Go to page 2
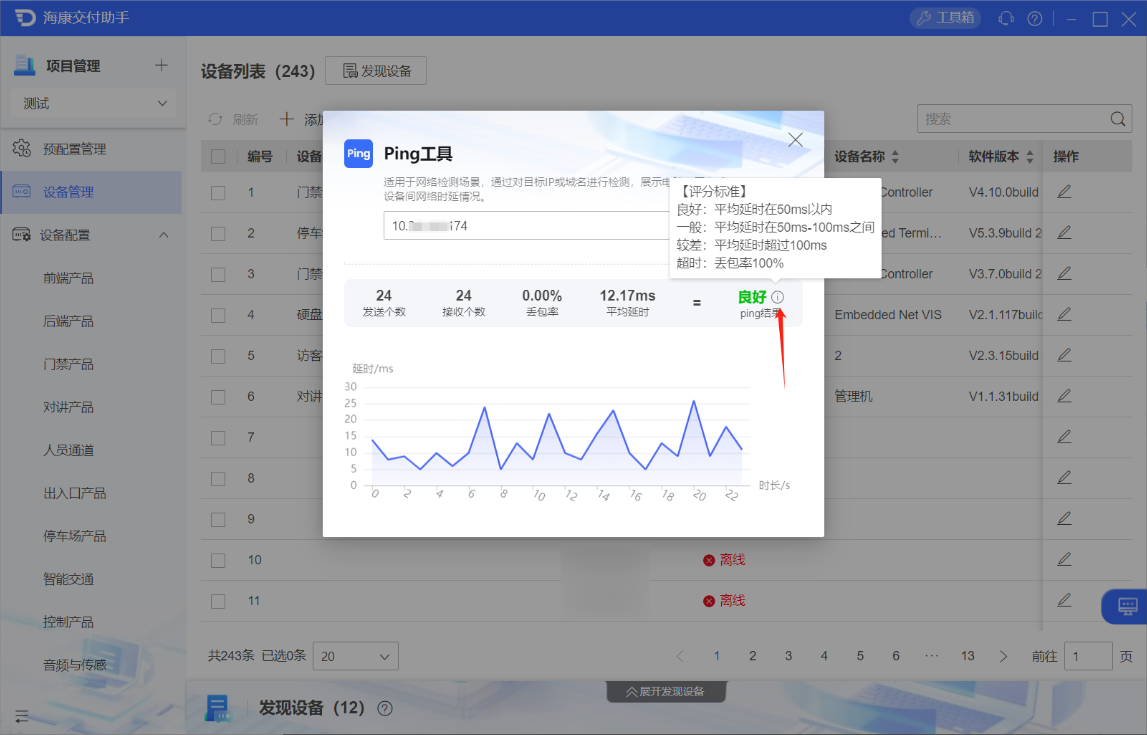The width and height of the screenshot is (1147, 735). (752, 656)
